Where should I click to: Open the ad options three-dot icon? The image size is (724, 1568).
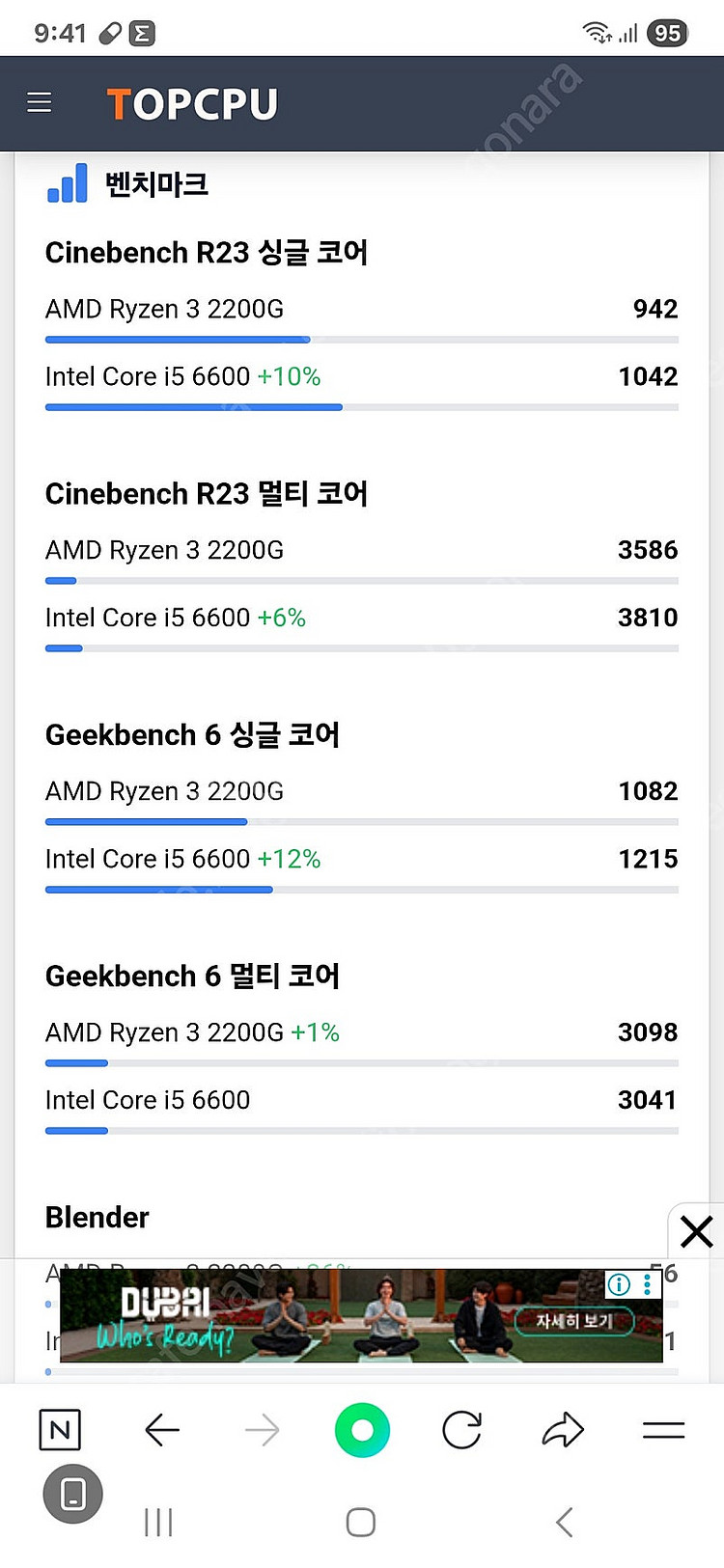(x=647, y=1284)
